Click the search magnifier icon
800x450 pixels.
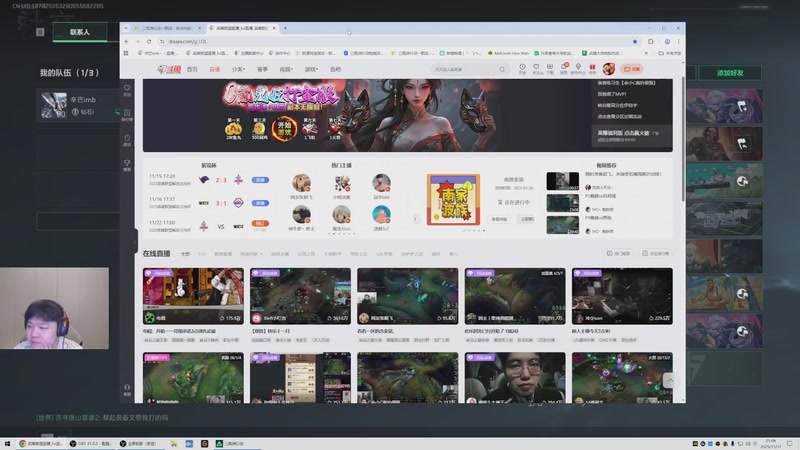503,69
